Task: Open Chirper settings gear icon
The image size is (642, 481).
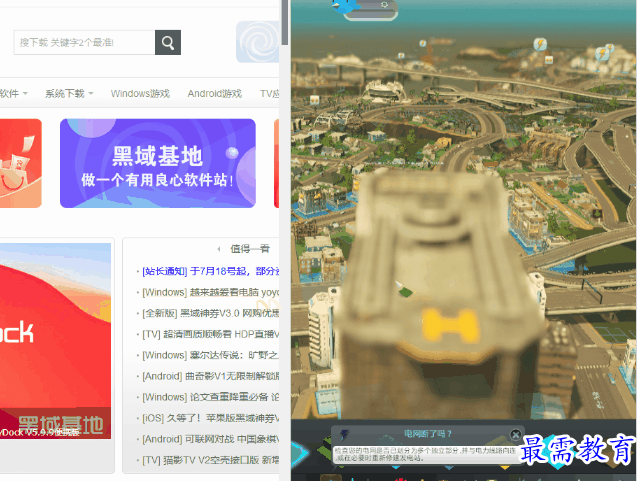Action: click(384, 5)
